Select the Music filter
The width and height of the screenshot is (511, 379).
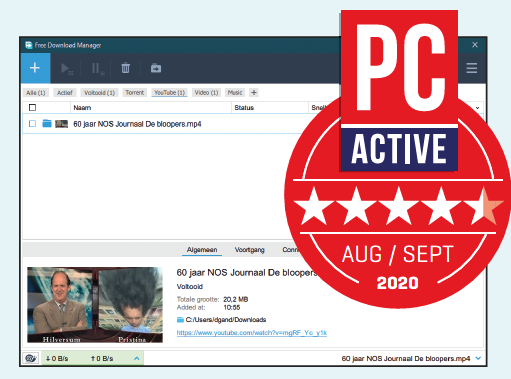click(235, 93)
